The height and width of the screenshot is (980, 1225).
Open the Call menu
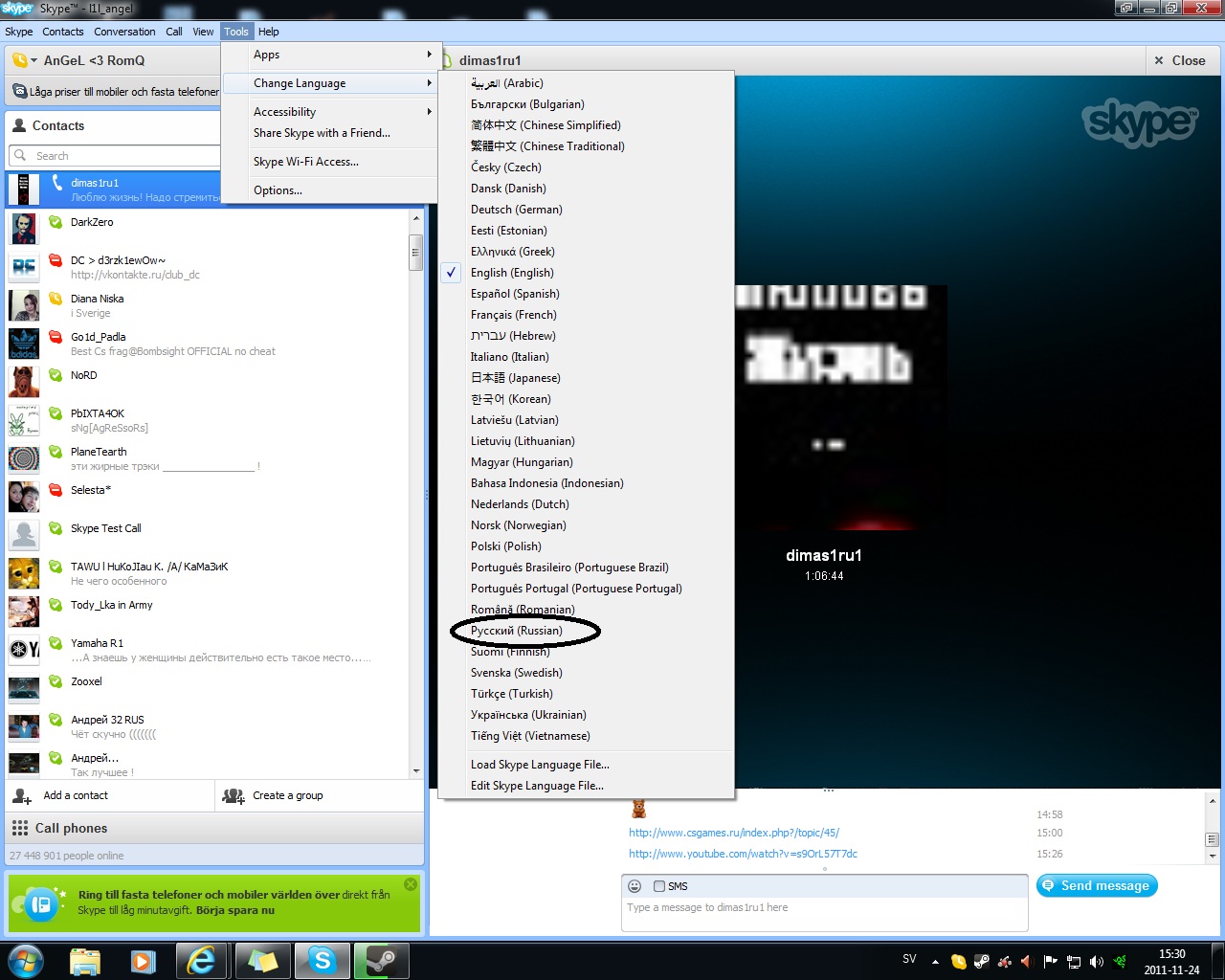tap(173, 32)
